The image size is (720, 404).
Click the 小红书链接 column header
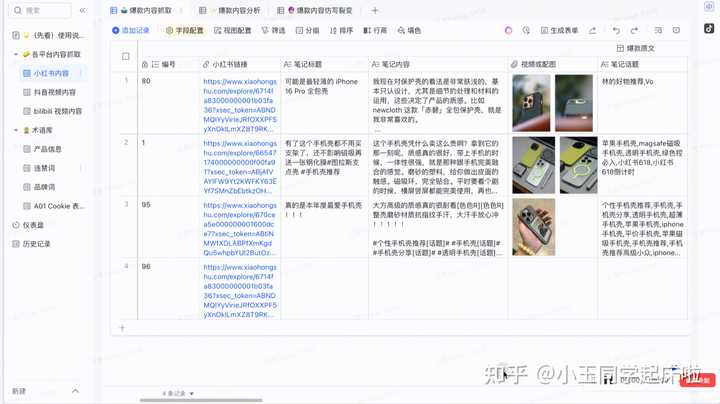point(240,64)
